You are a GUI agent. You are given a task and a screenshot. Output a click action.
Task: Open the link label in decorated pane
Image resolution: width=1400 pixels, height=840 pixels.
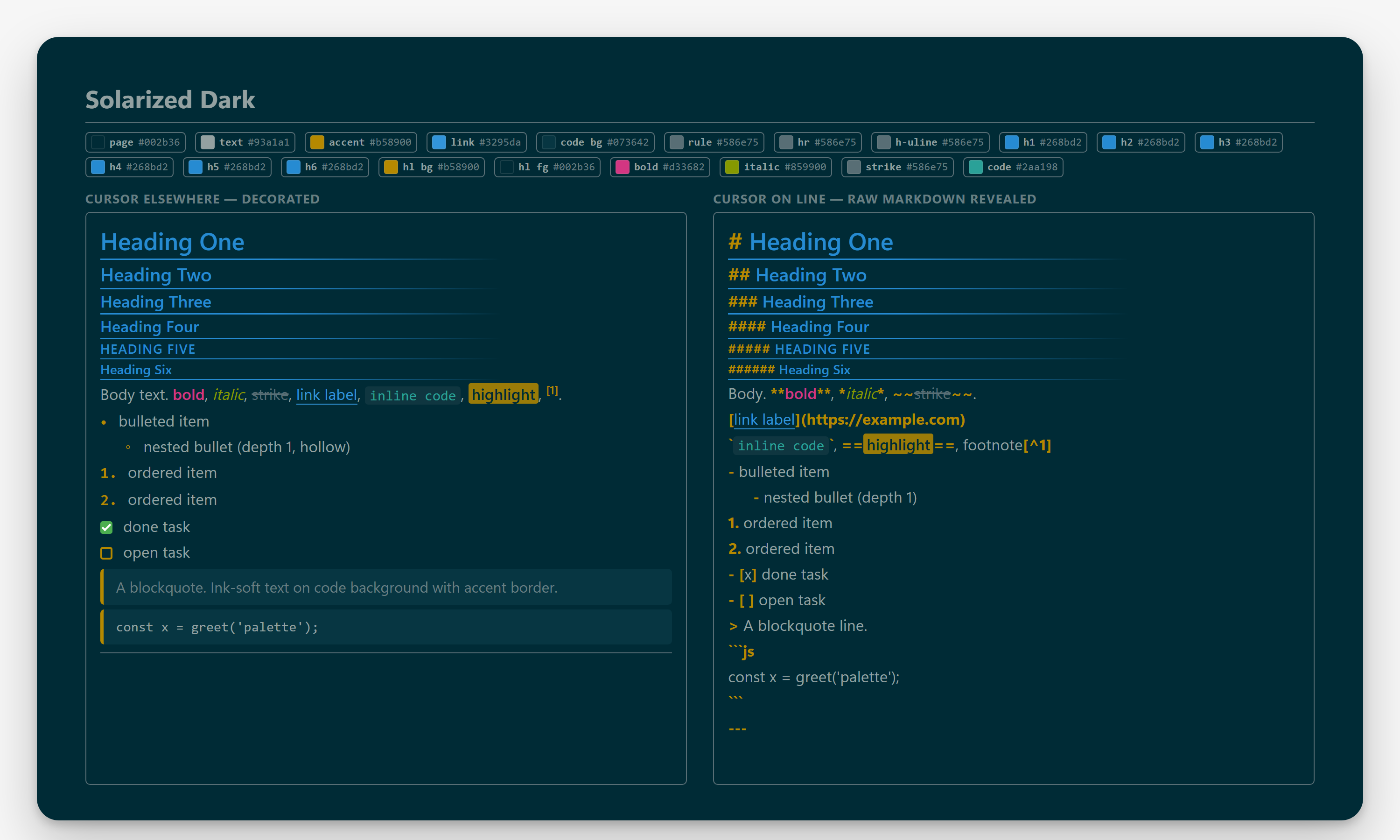[x=327, y=394]
